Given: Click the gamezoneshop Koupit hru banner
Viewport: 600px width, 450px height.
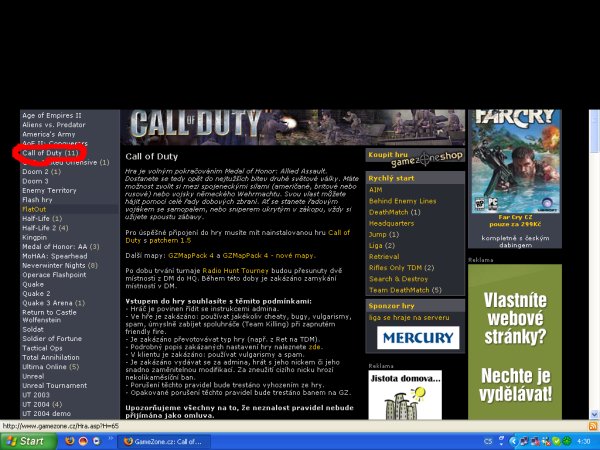Looking at the screenshot, I should pos(415,158).
